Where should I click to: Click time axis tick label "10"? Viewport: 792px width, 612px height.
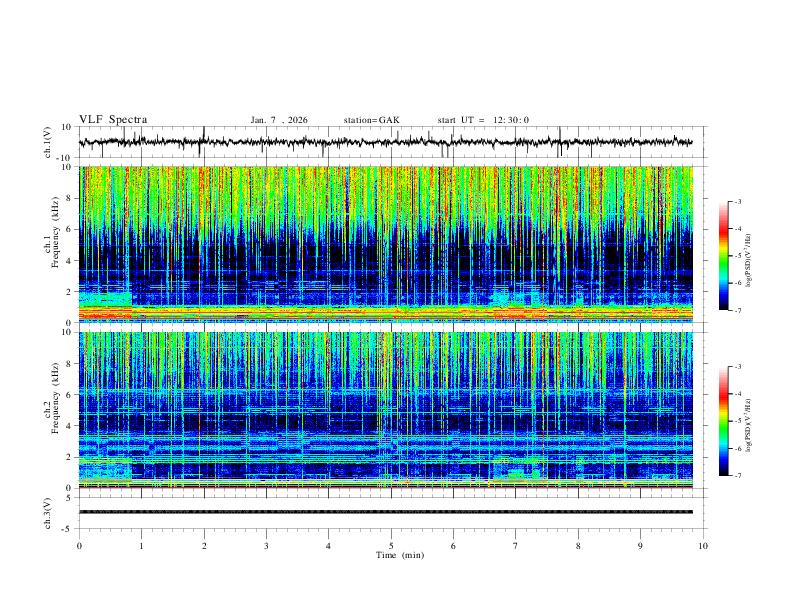(x=703, y=546)
